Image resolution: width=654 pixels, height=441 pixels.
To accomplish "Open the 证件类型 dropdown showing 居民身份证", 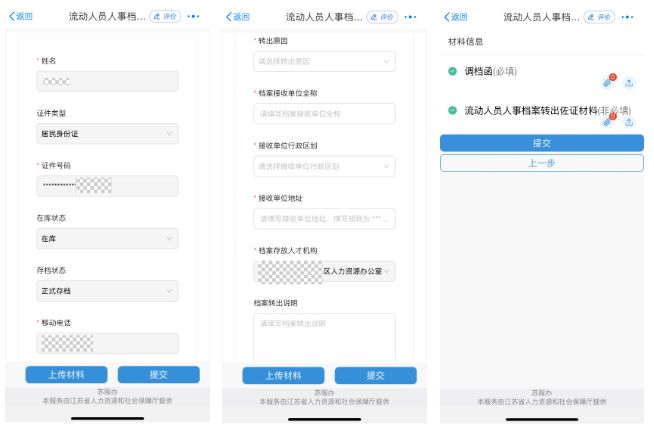I will [x=107, y=134].
